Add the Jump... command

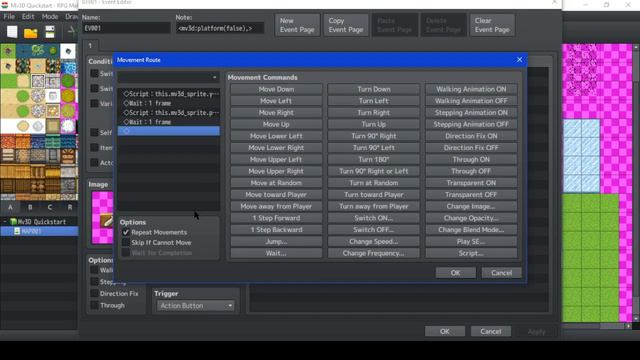click(x=276, y=242)
